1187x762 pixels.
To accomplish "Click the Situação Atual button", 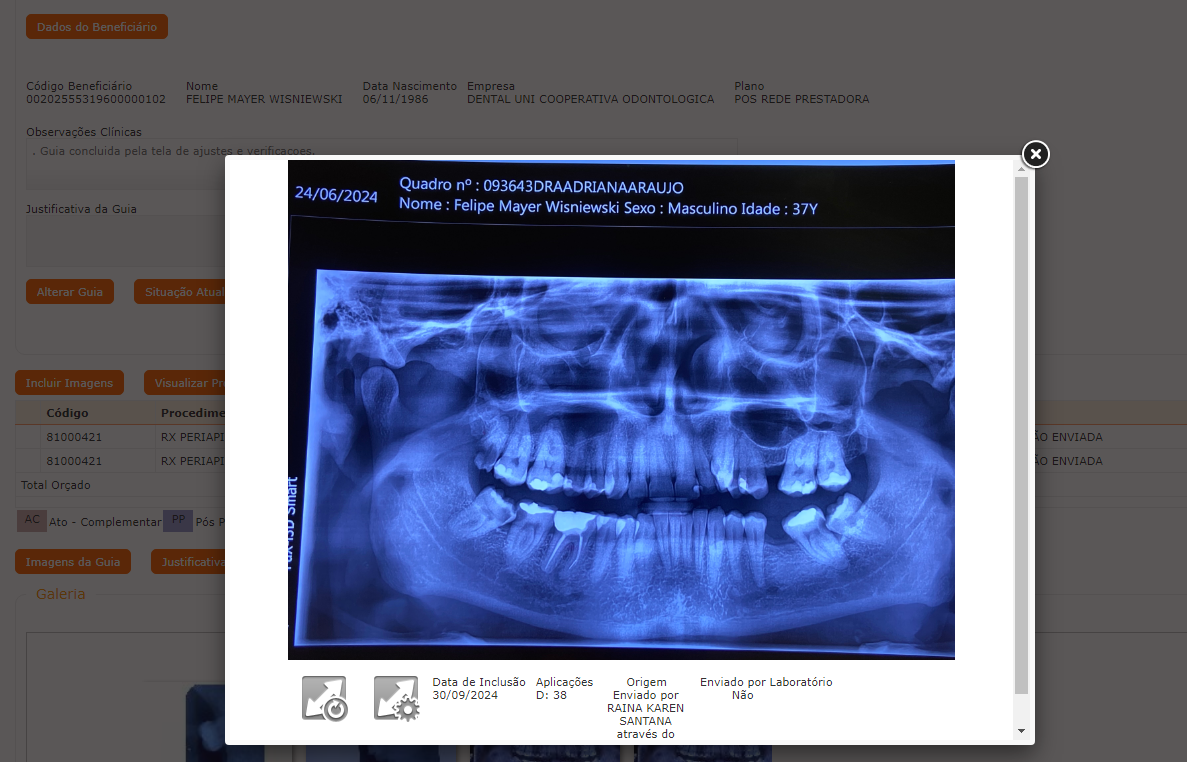I will point(180,292).
